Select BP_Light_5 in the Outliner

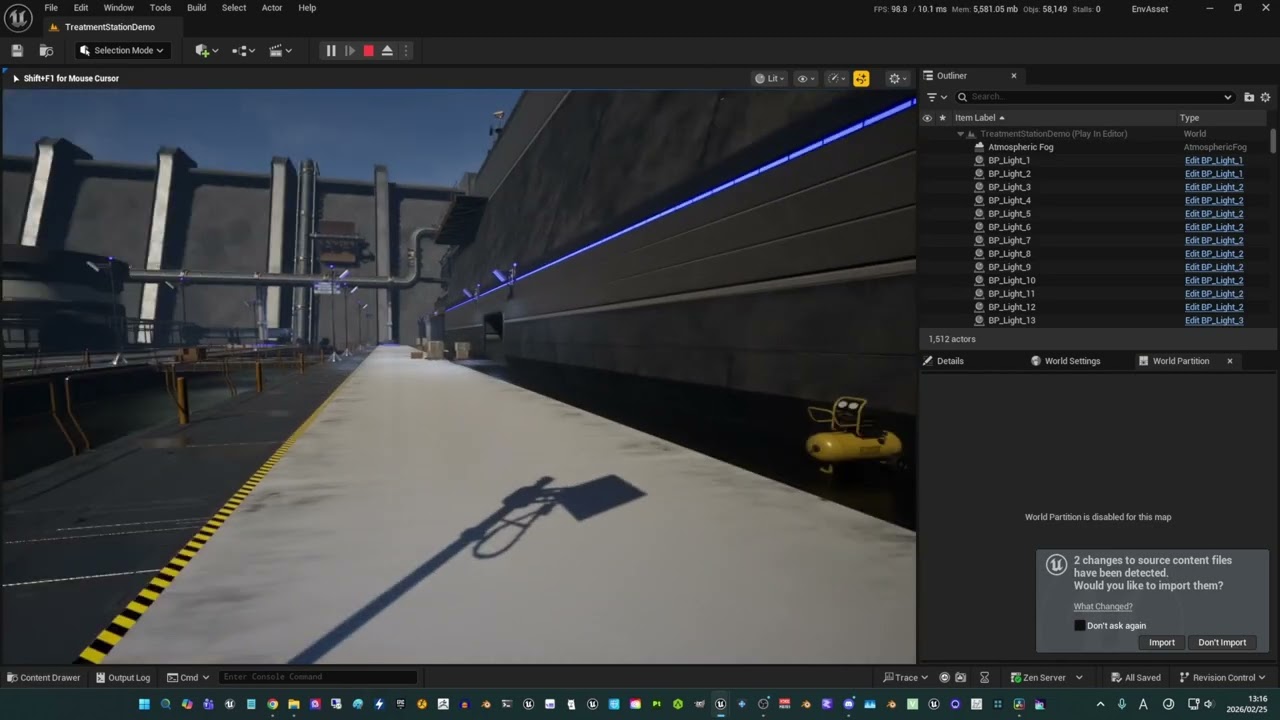tap(1010, 214)
